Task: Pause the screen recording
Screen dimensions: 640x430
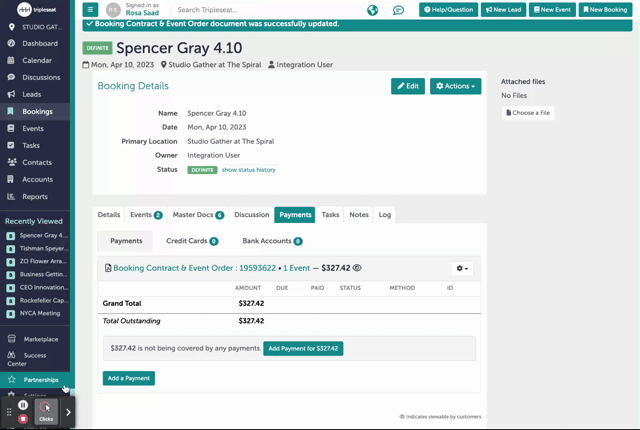Action: pyautogui.click(x=23, y=405)
